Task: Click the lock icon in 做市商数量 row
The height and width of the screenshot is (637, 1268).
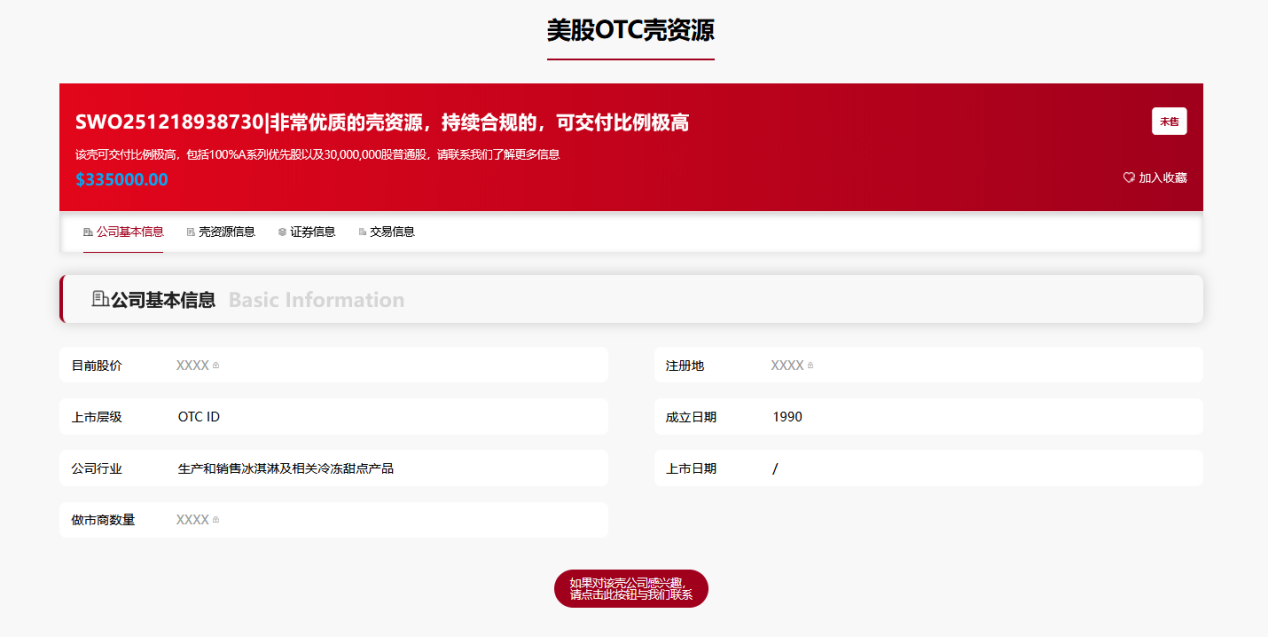Action: click(216, 520)
